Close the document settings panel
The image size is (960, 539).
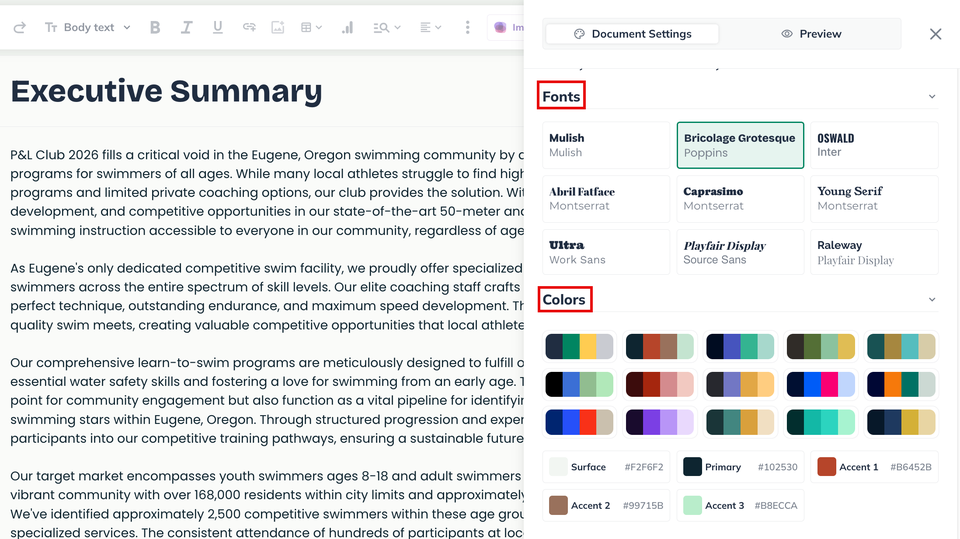coord(935,34)
